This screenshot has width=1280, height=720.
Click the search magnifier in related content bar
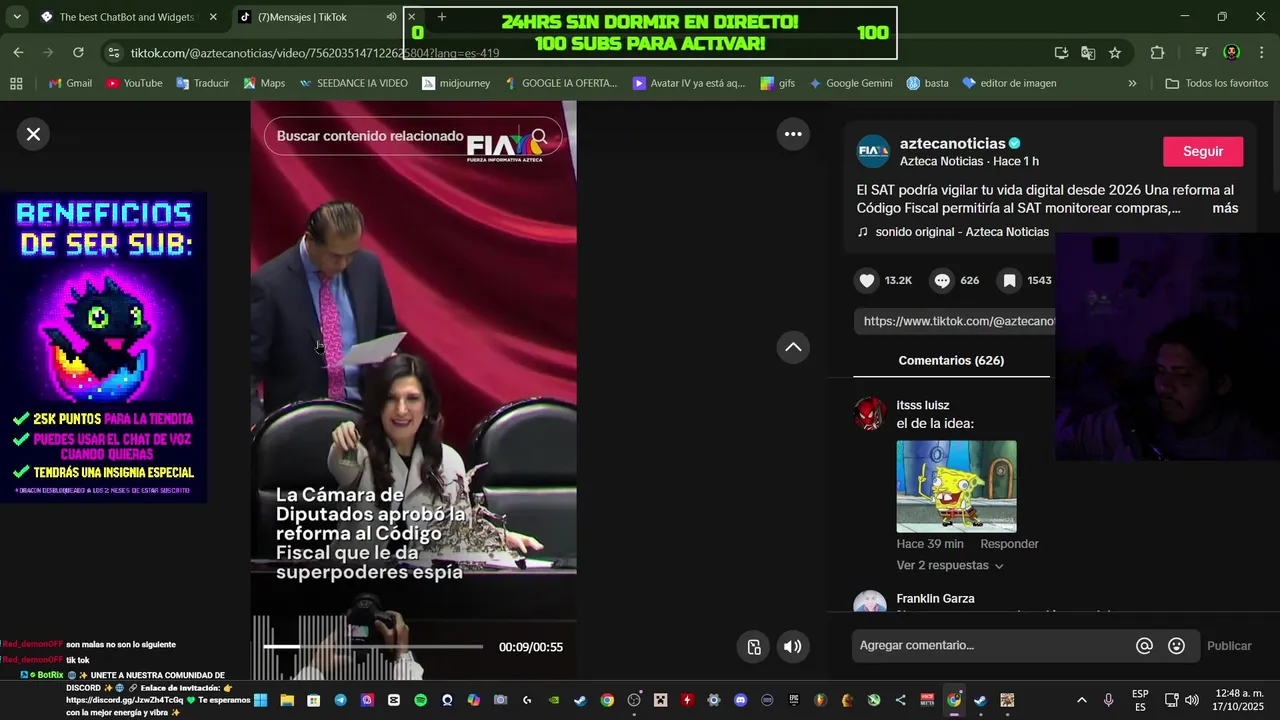(539, 136)
